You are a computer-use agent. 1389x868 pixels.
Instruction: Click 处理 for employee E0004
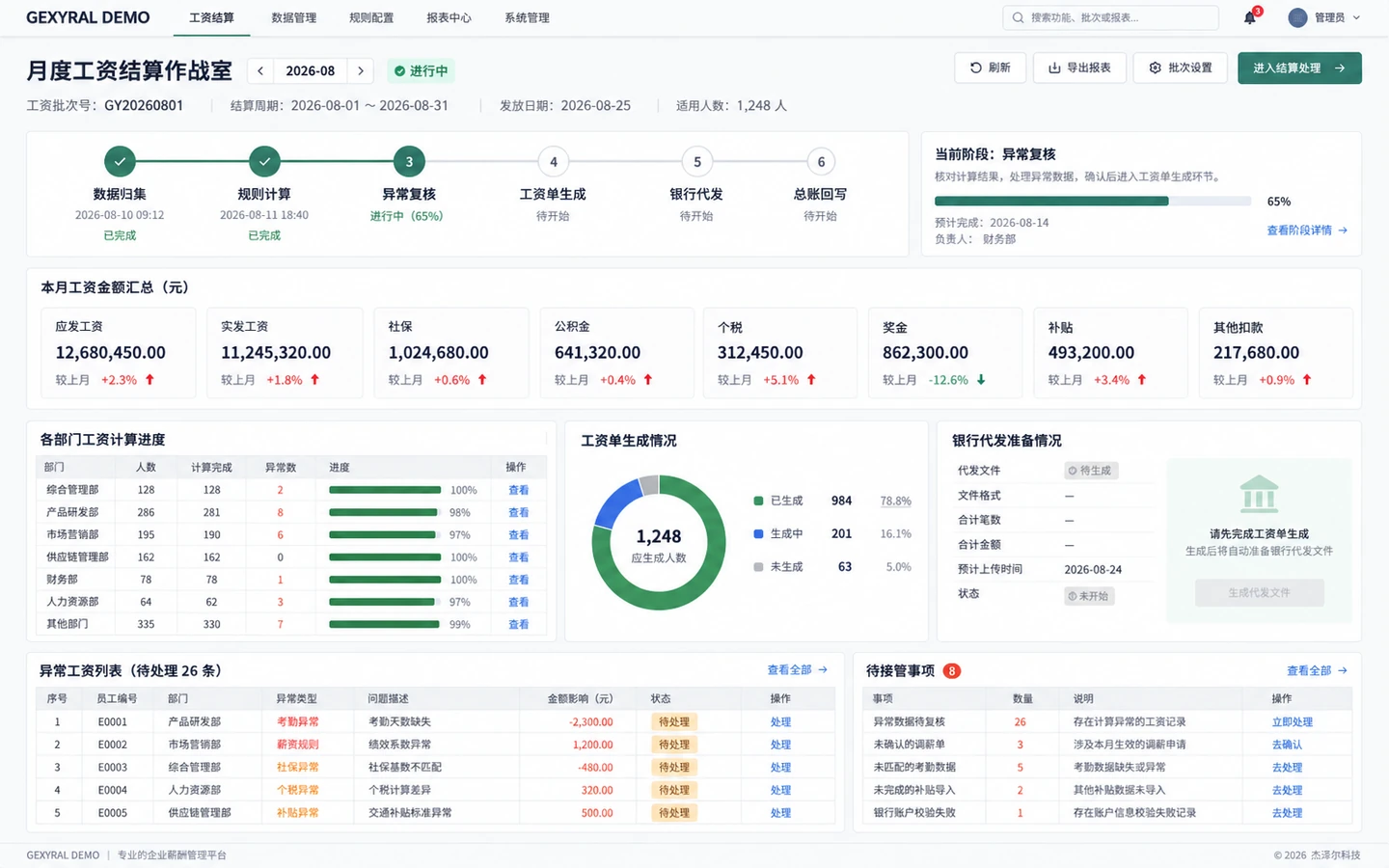pyautogui.click(x=780, y=790)
